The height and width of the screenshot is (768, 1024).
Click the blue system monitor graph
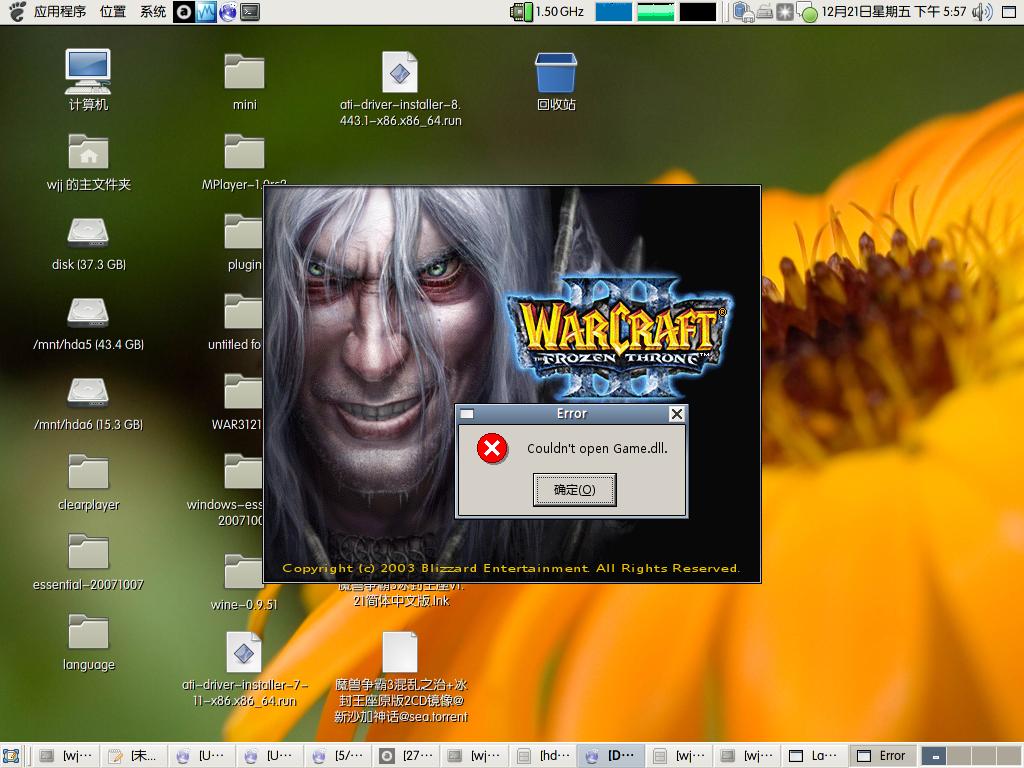tap(613, 12)
